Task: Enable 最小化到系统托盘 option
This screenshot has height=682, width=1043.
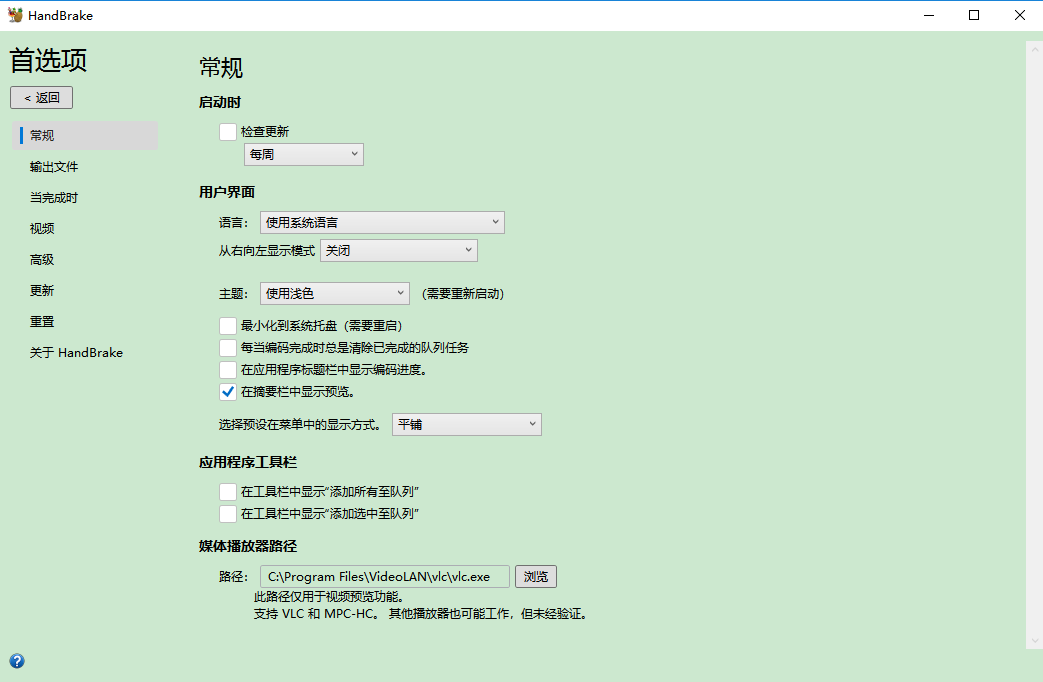Action: click(228, 325)
